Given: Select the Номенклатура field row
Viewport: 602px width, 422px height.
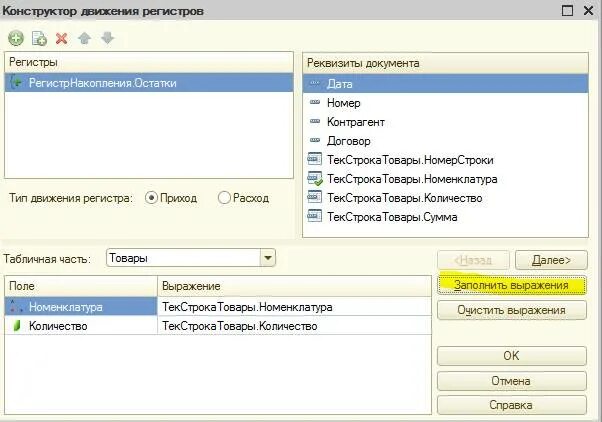Looking at the screenshot, I should coord(81,306).
